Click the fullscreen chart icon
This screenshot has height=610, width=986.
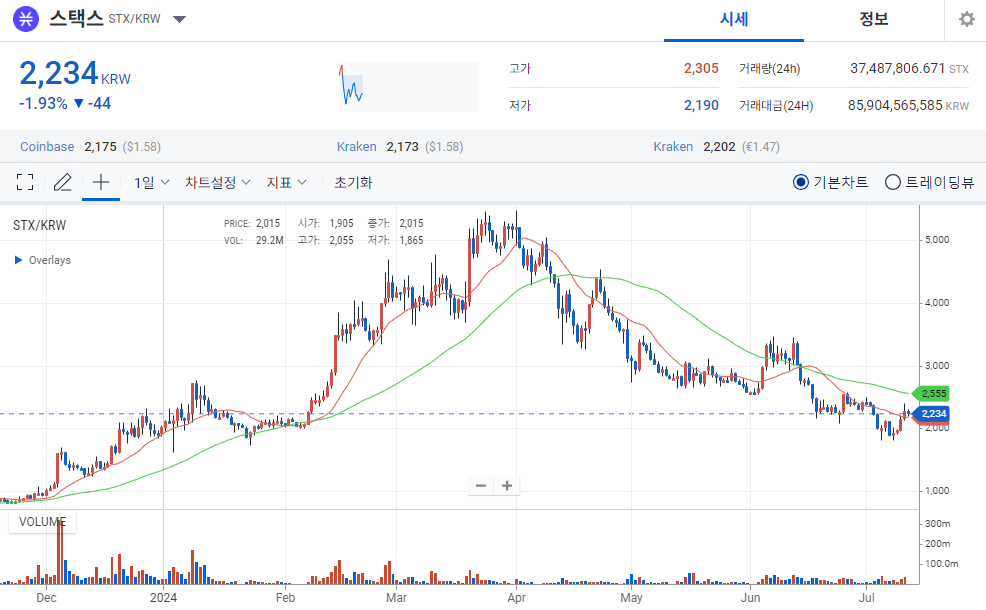pos(26,182)
